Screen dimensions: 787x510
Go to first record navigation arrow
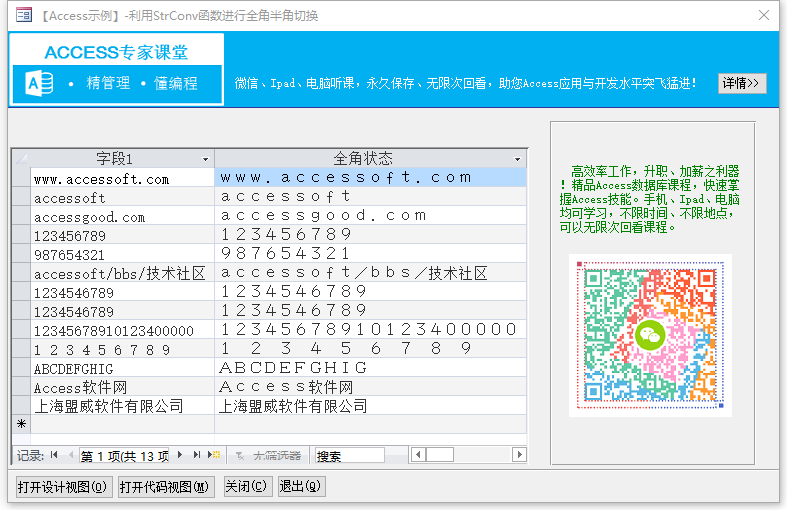point(54,455)
